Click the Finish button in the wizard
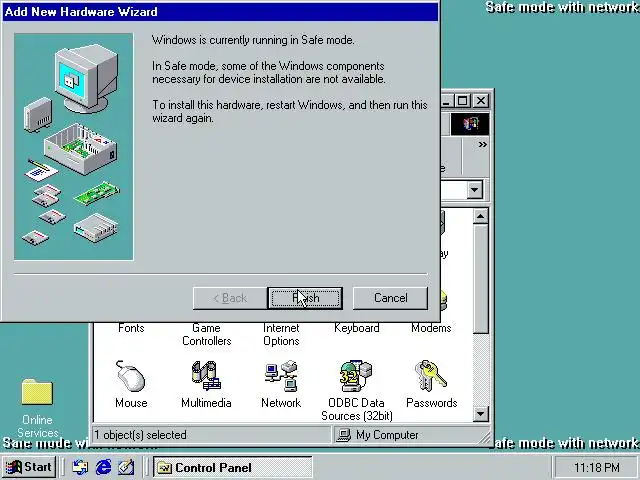The height and width of the screenshot is (480, 640). click(305, 298)
